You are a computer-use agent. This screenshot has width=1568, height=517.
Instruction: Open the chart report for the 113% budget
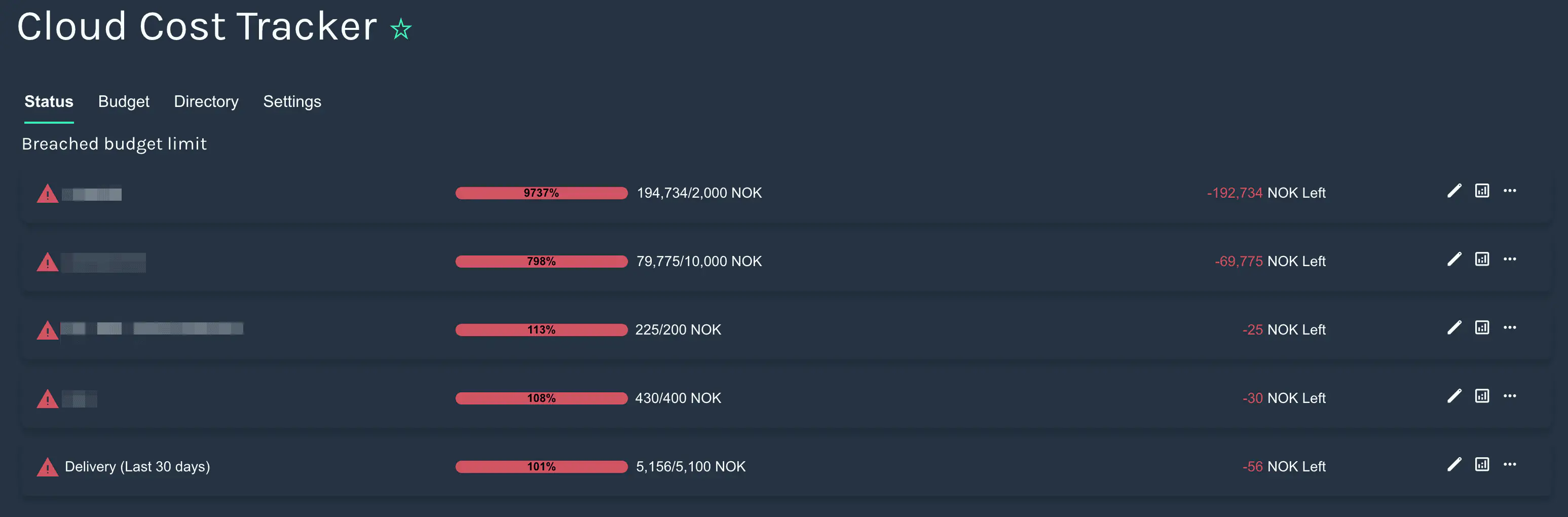tap(1481, 327)
